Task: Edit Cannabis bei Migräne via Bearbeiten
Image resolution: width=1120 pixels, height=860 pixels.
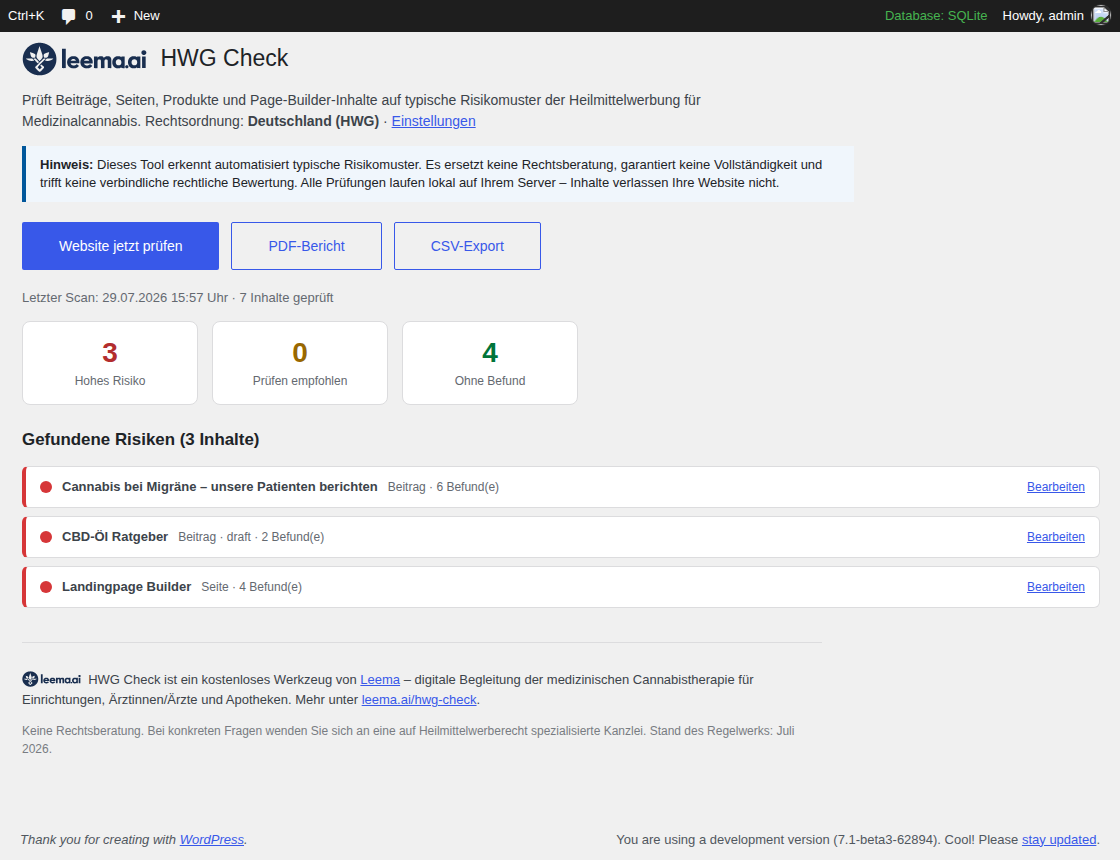Action: [x=1056, y=486]
